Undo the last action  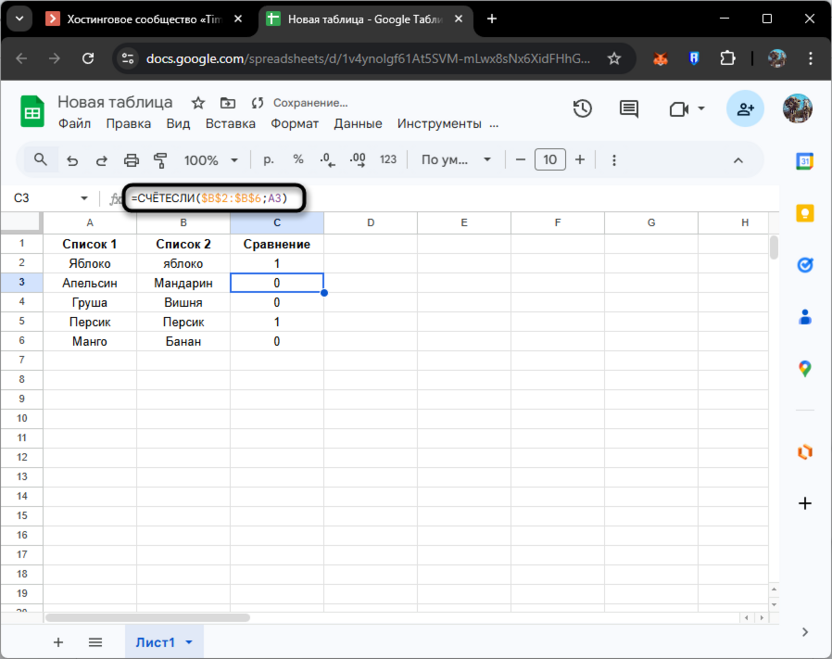(71, 159)
